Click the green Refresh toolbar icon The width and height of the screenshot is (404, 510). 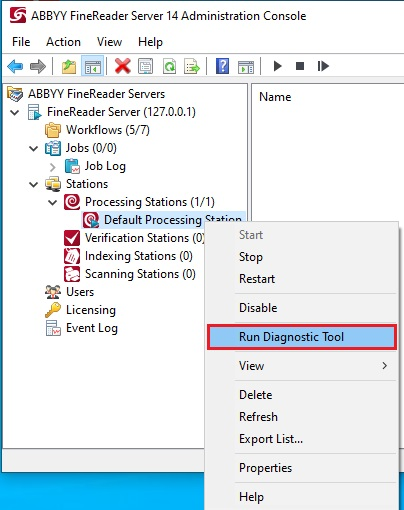[169, 66]
